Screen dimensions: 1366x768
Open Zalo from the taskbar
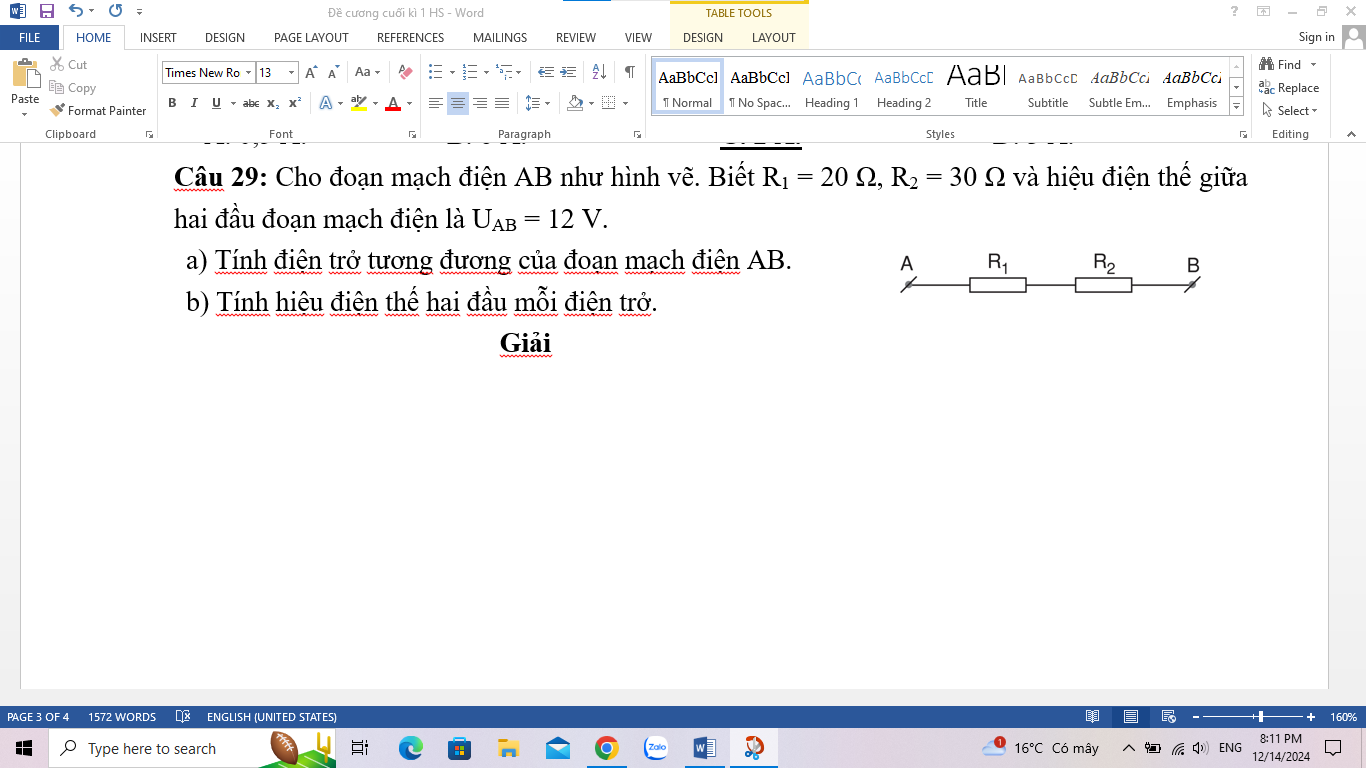point(656,748)
